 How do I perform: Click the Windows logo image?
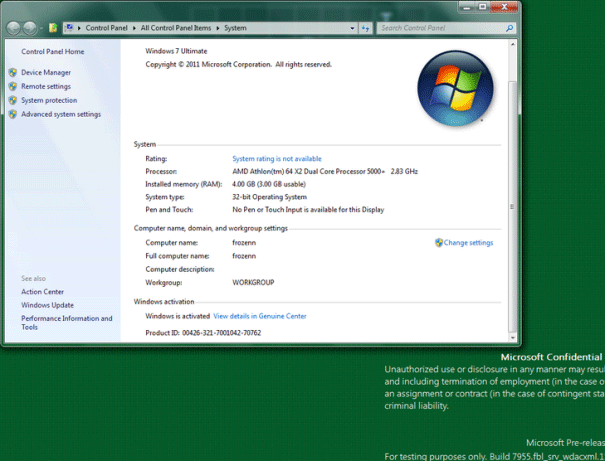coord(455,88)
